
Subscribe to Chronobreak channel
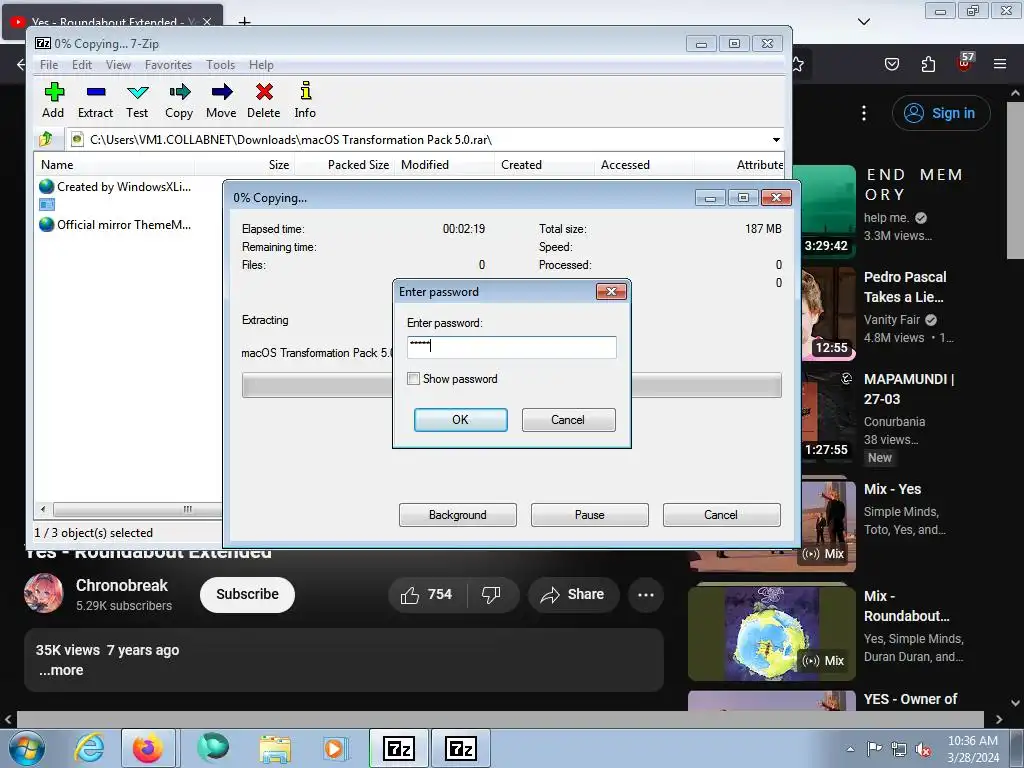click(248, 594)
